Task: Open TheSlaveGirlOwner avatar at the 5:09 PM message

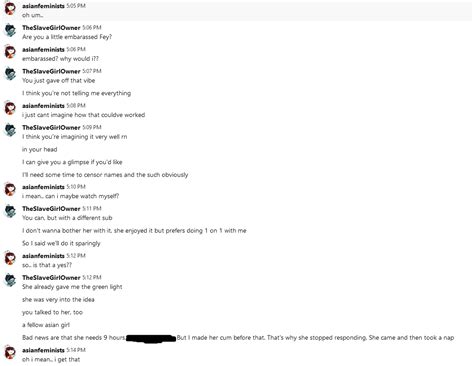Action: (10, 130)
